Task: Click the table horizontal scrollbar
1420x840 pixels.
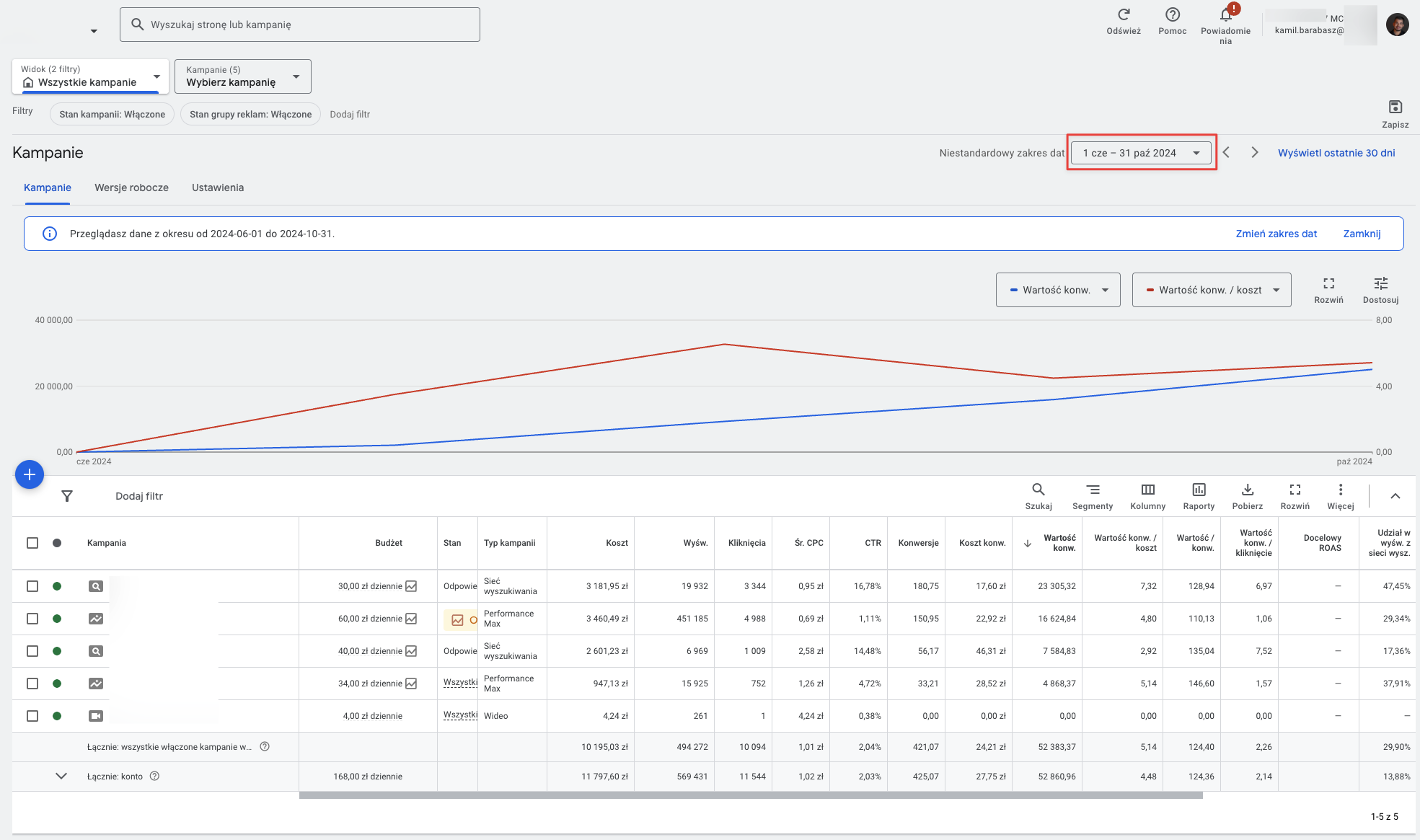Action: click(751, 795)
